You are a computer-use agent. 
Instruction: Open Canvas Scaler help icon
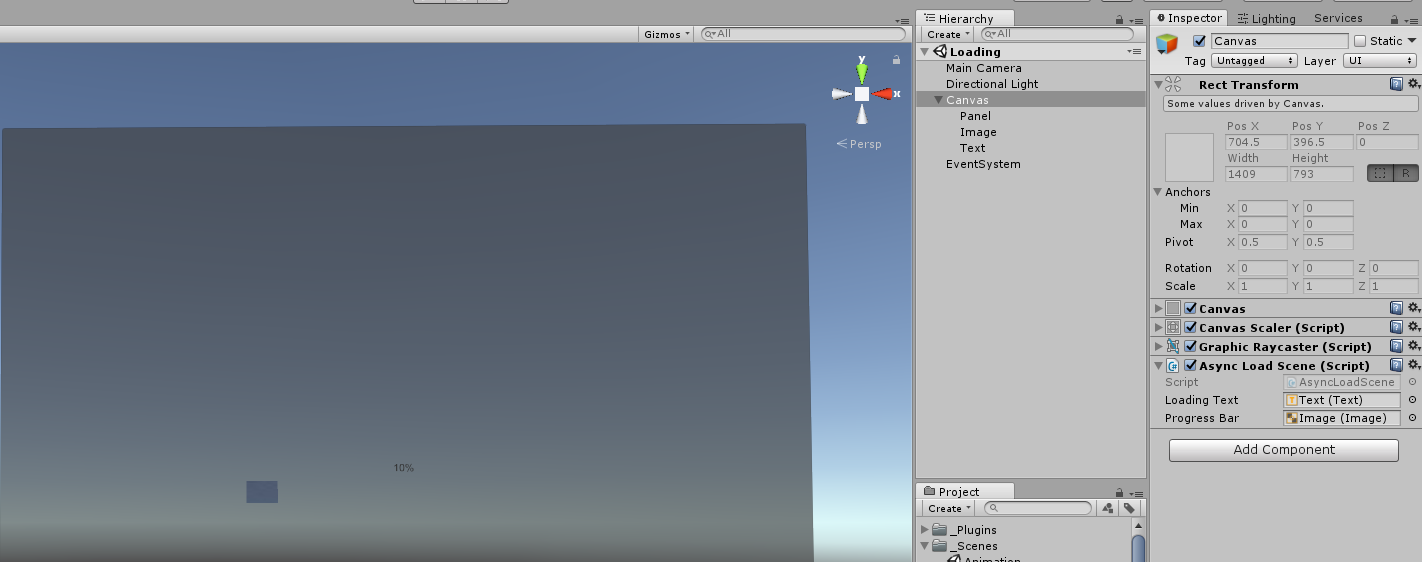click(1396, 328)
